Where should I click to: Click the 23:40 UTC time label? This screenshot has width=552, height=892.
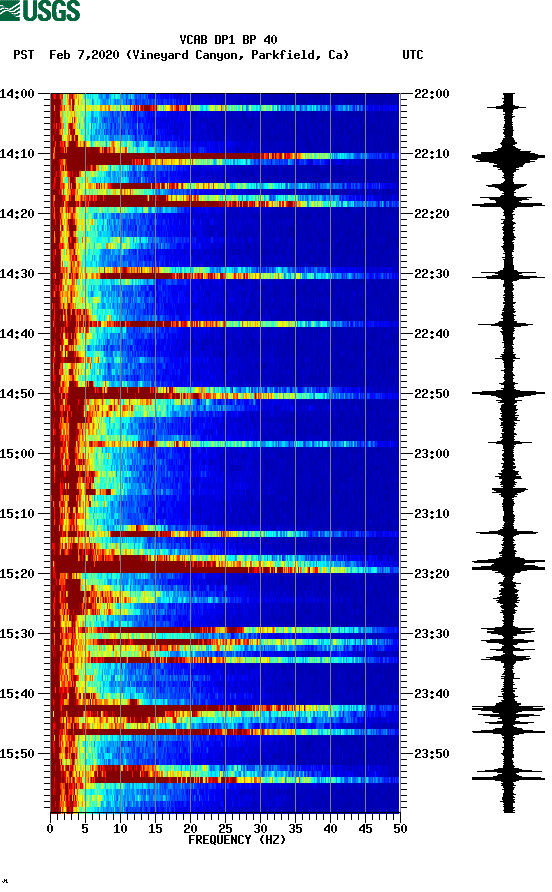(x=432, y=694)
